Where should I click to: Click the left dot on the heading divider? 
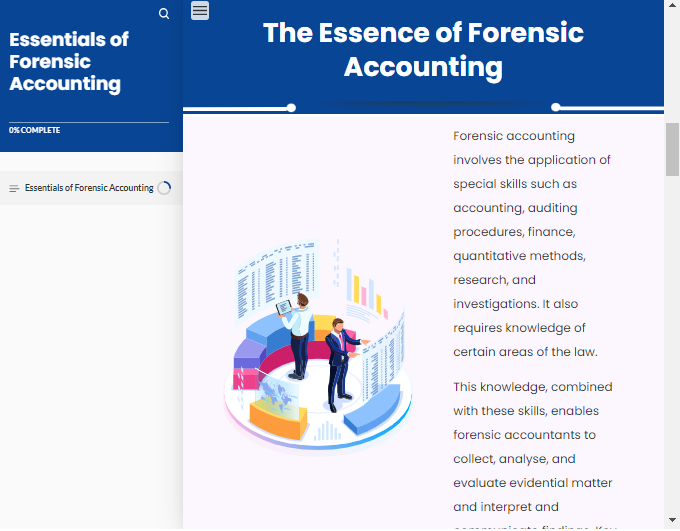pos(291,107)
